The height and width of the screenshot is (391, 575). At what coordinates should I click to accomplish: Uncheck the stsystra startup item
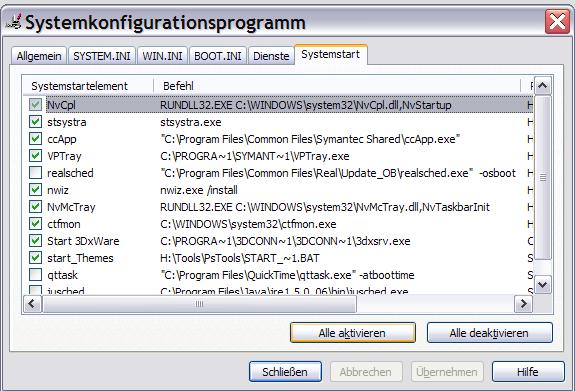point(35,122)
